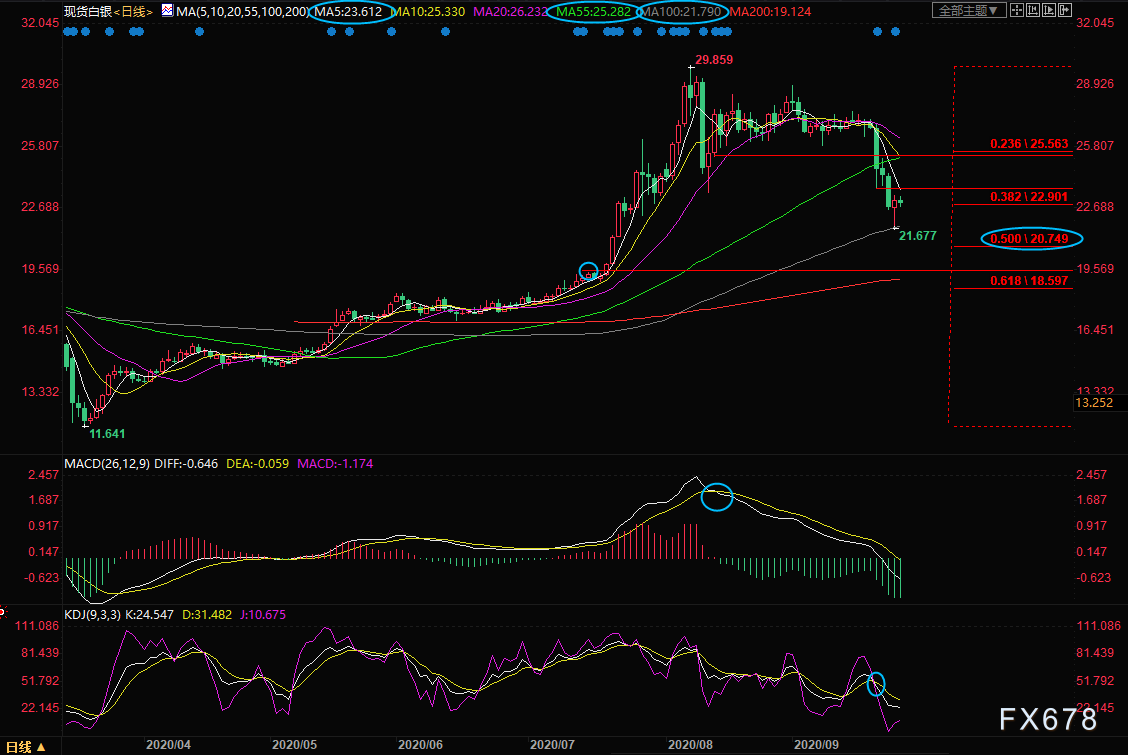Open the <日线> timeframe selector beside 现货白银
Image resolution: width=1128 pixels, height=755 pixels.
pyautogui.click(x=130, y=12)
